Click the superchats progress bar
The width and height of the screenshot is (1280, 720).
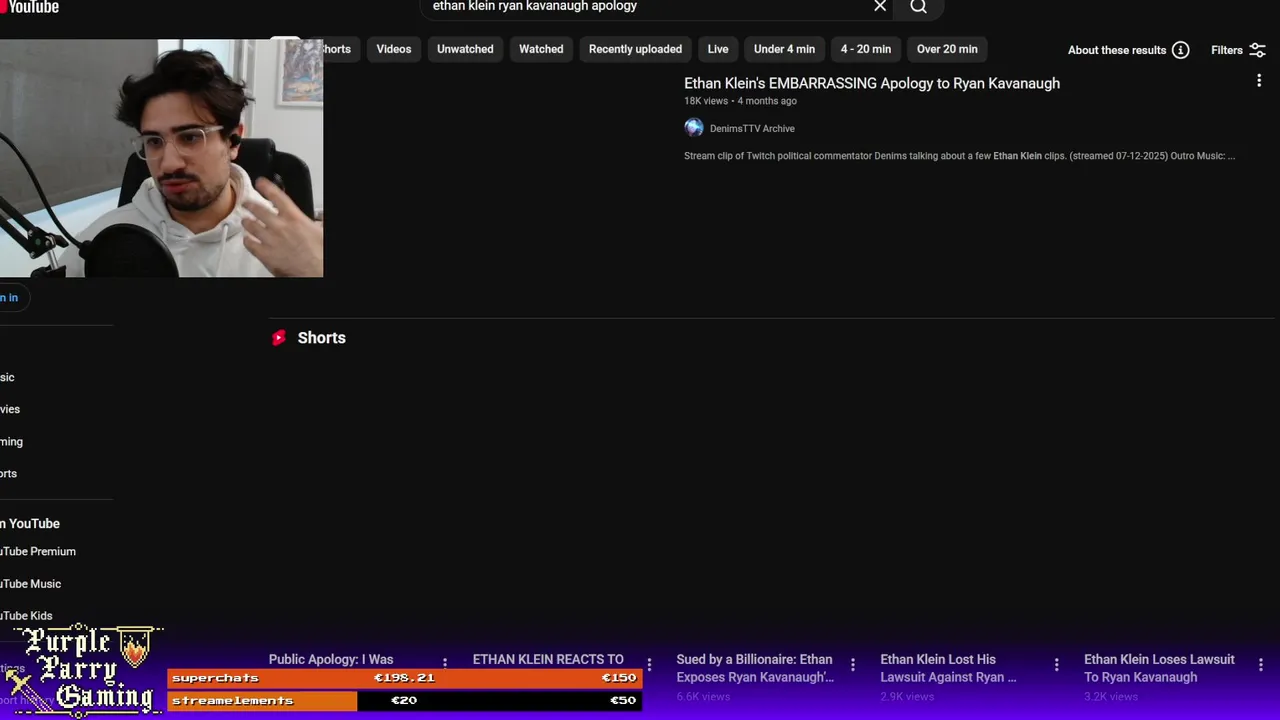click(404, 678)
